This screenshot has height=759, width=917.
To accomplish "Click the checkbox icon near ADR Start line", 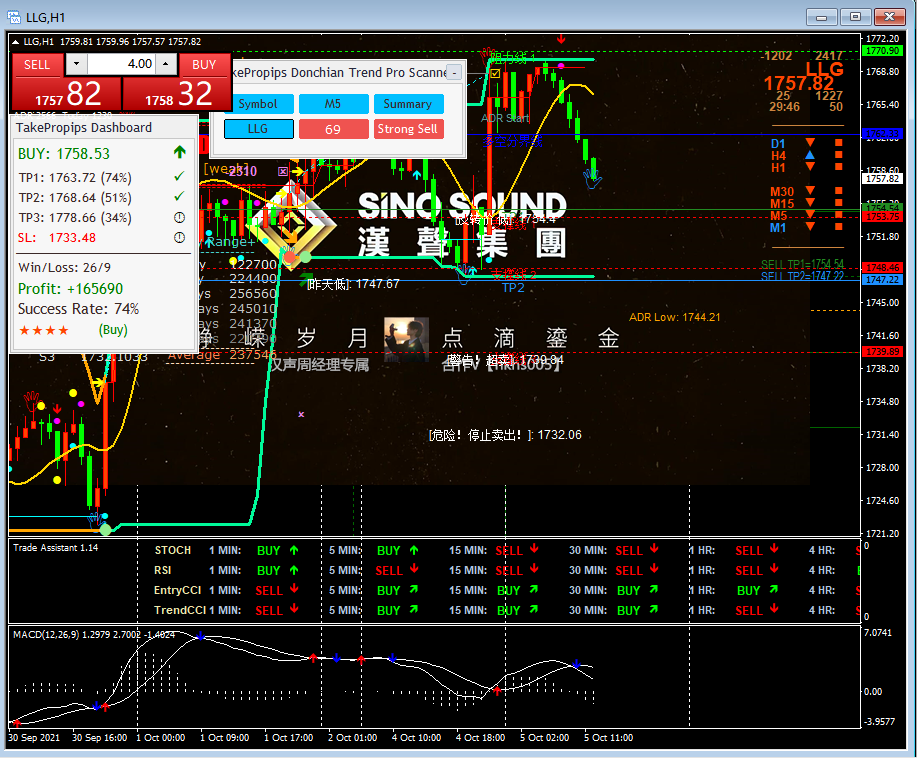I will click(495, 74).
